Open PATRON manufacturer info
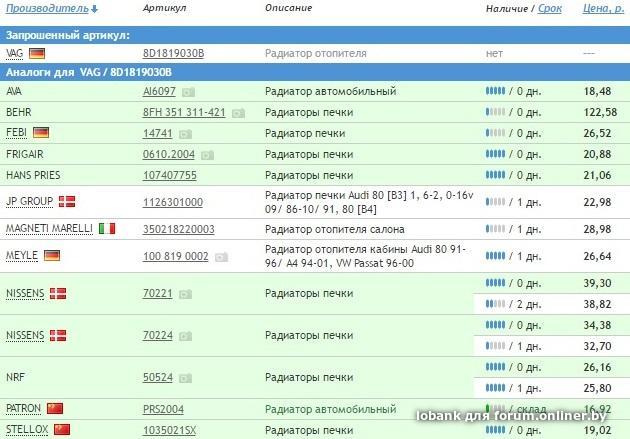 [23, 408]
